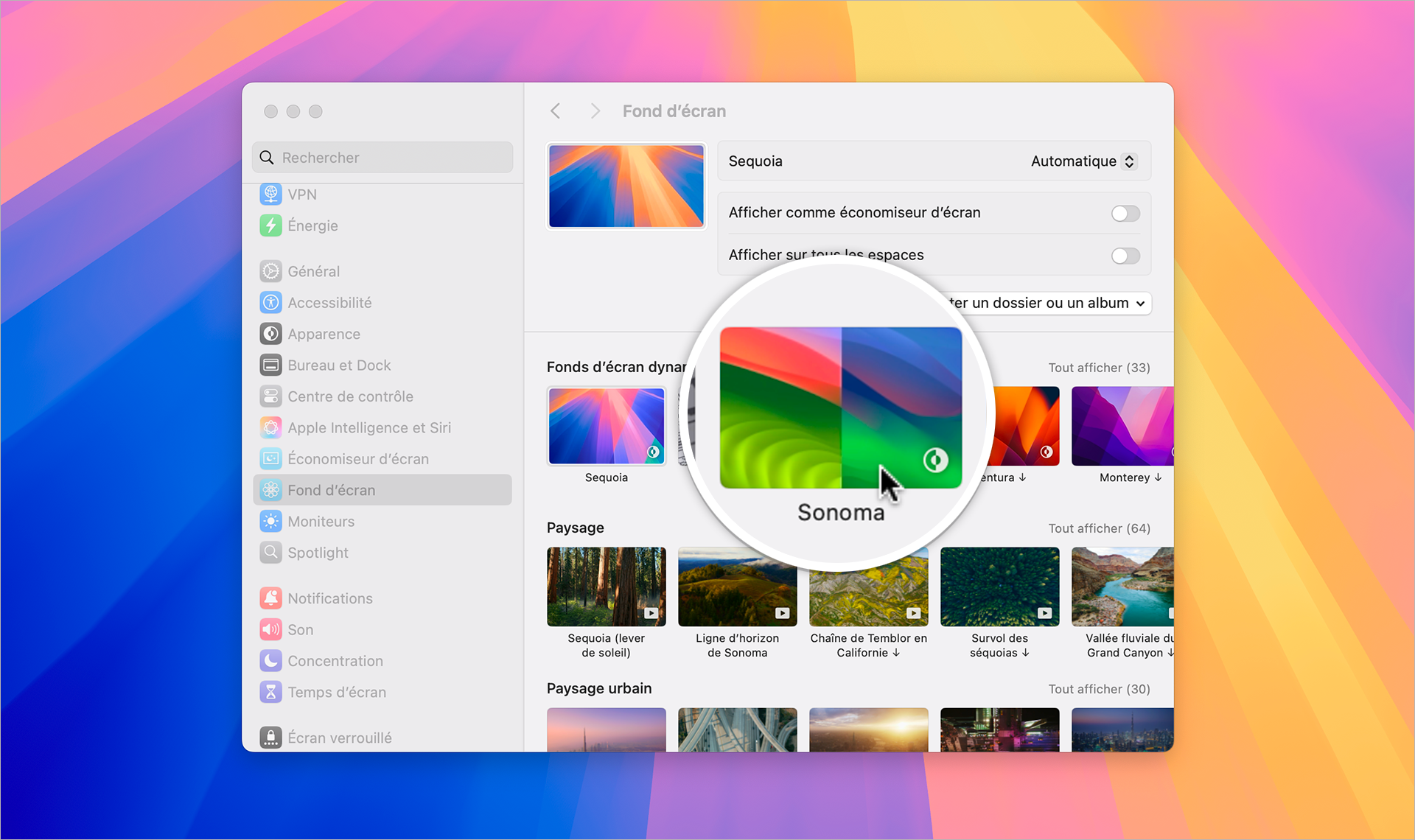Open the Son settings pane
The width and height of the screenshot is (1415, 840).
tap(301, 629)
